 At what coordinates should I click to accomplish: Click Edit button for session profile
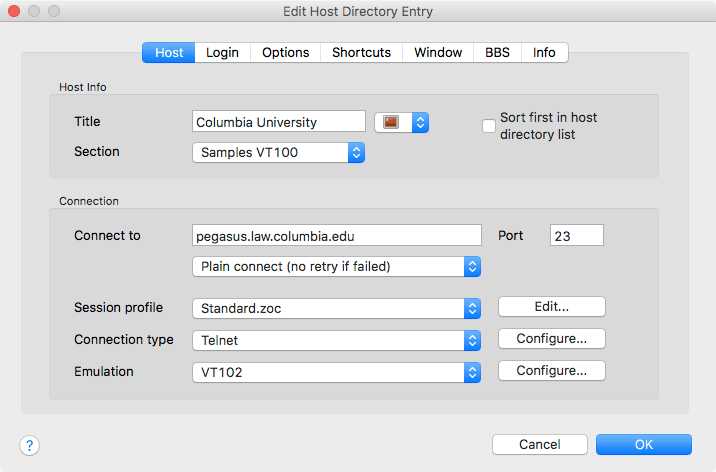(551, 307)
